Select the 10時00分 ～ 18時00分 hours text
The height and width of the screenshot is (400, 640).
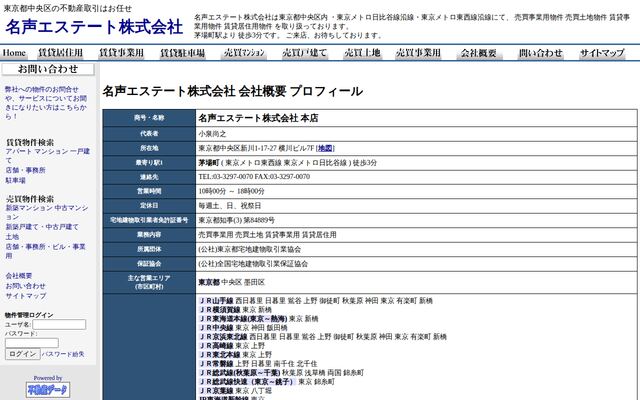(x=231, y=191)
